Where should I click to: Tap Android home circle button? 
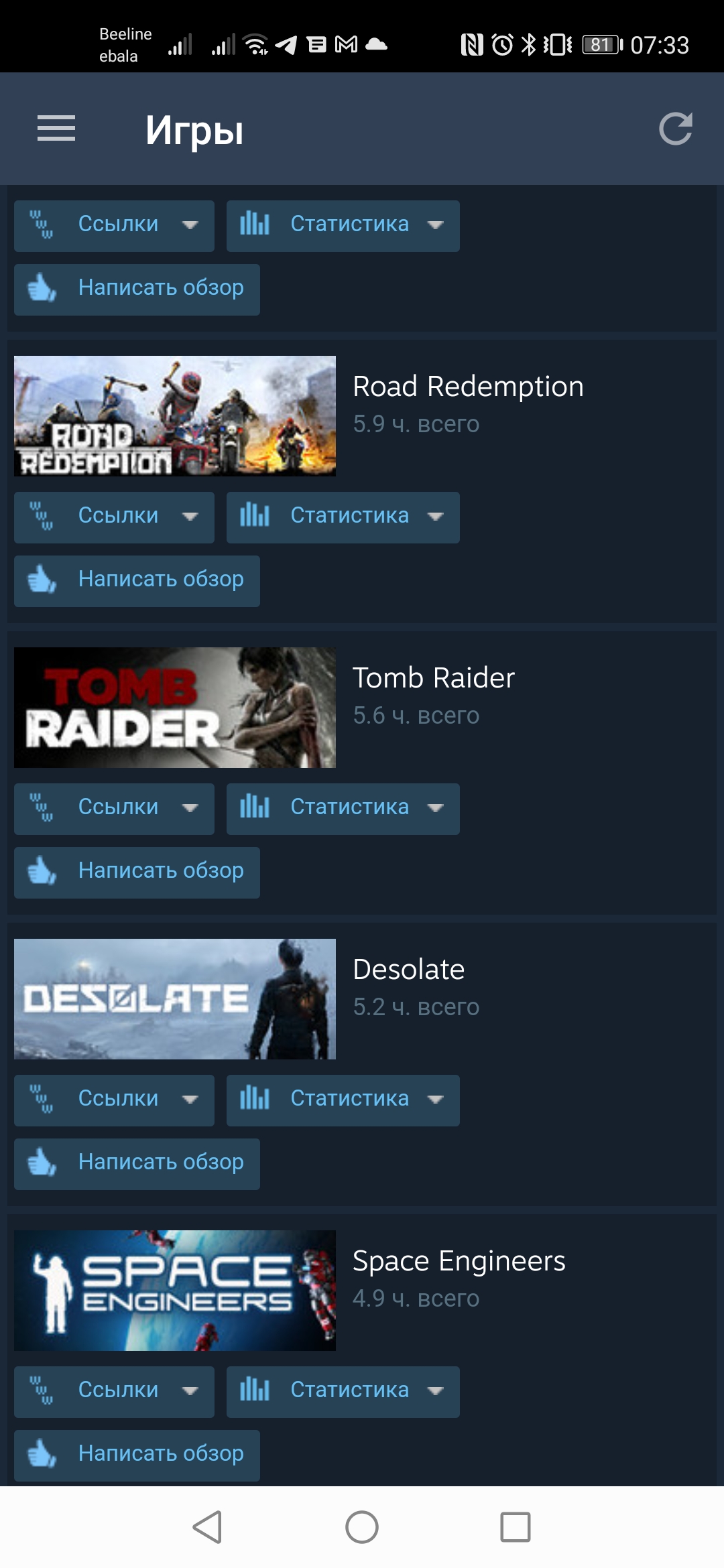point(362,1527)
